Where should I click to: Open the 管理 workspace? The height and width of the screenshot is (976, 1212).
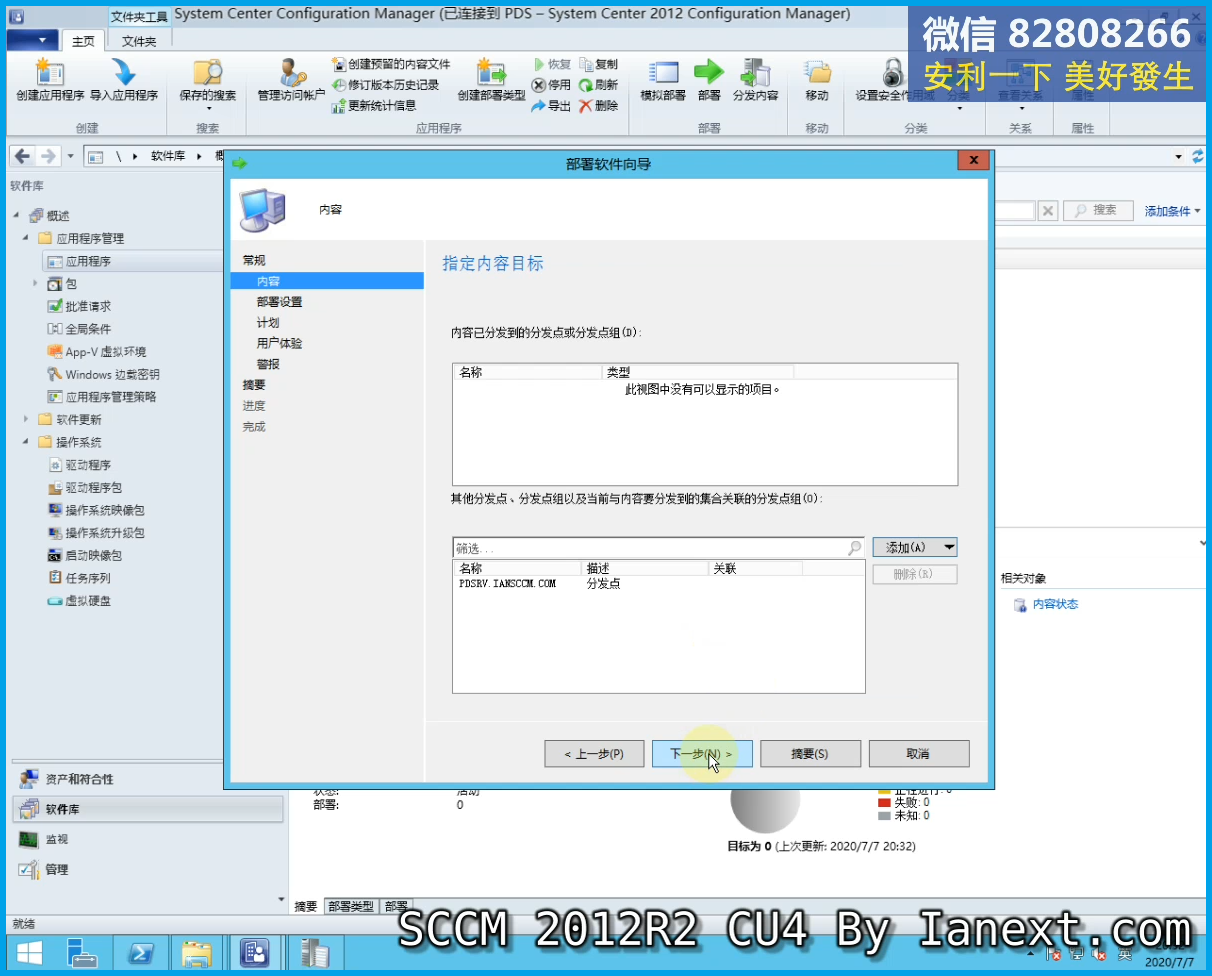tap(149, 869)
